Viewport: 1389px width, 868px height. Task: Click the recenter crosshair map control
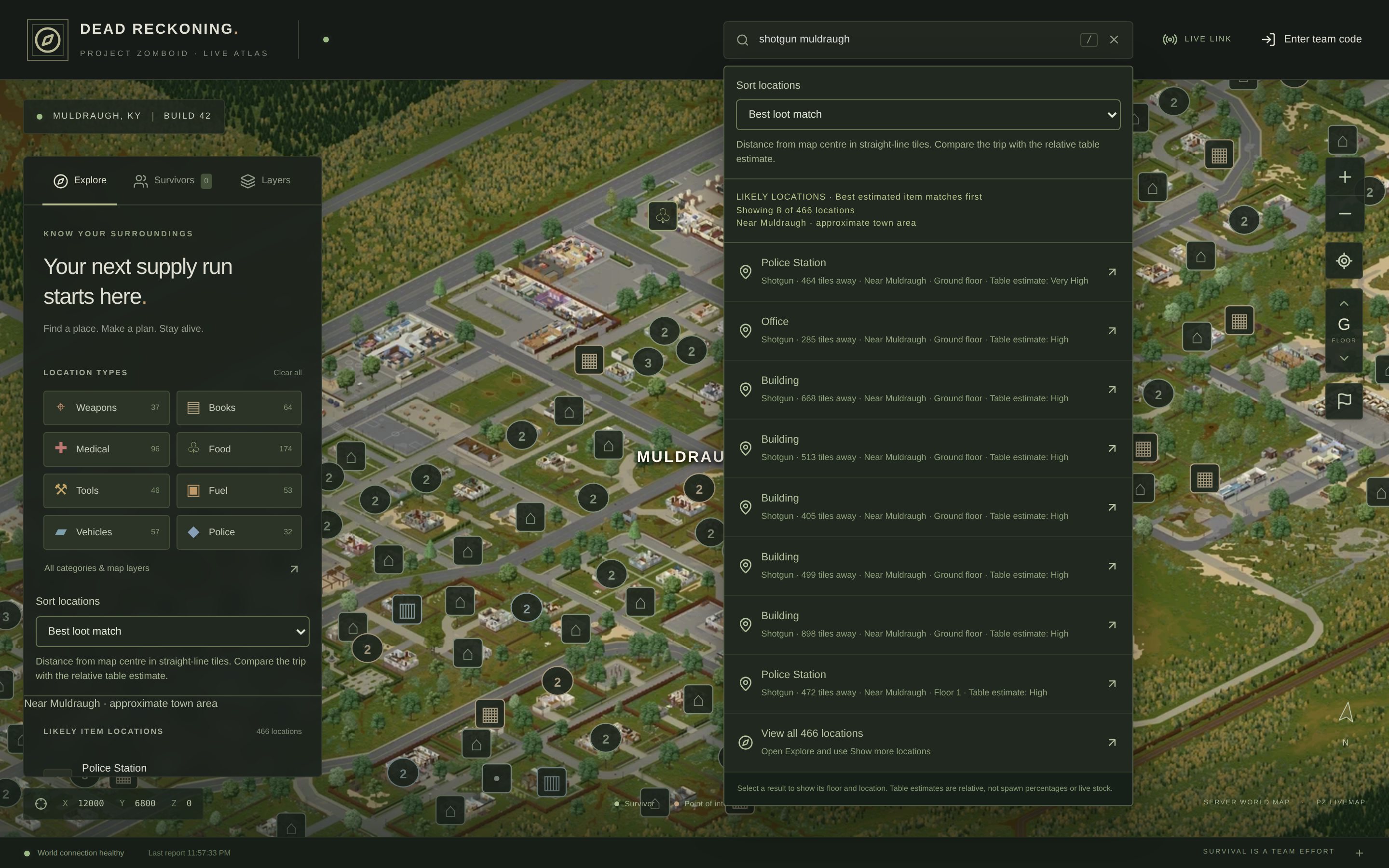pyautogui.click(x=1344, y=260)
